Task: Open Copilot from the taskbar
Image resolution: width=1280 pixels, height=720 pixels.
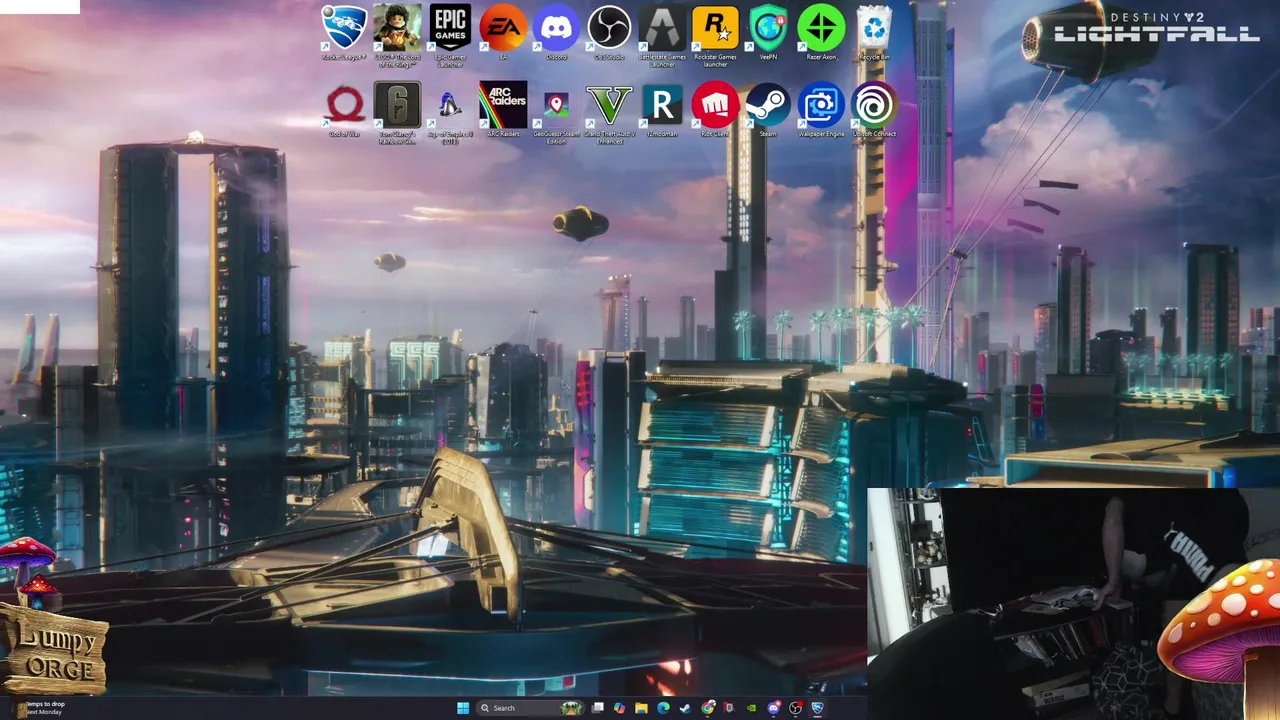Action: click(x=620, y=708)
